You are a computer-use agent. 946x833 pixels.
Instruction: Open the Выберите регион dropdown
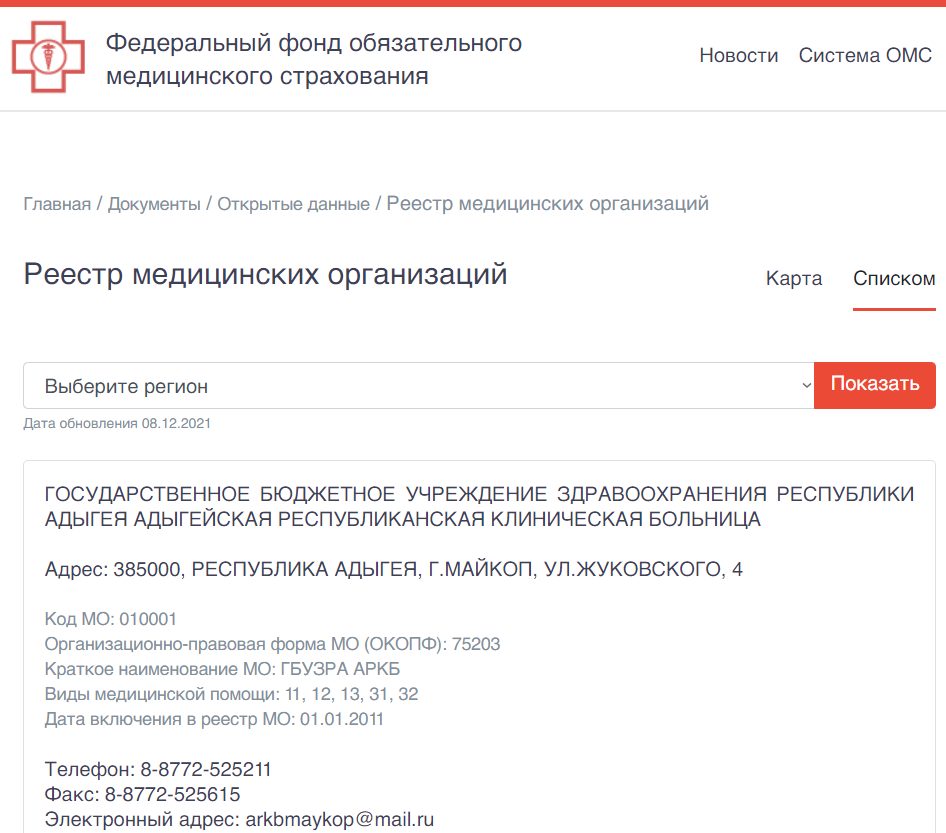419,385
